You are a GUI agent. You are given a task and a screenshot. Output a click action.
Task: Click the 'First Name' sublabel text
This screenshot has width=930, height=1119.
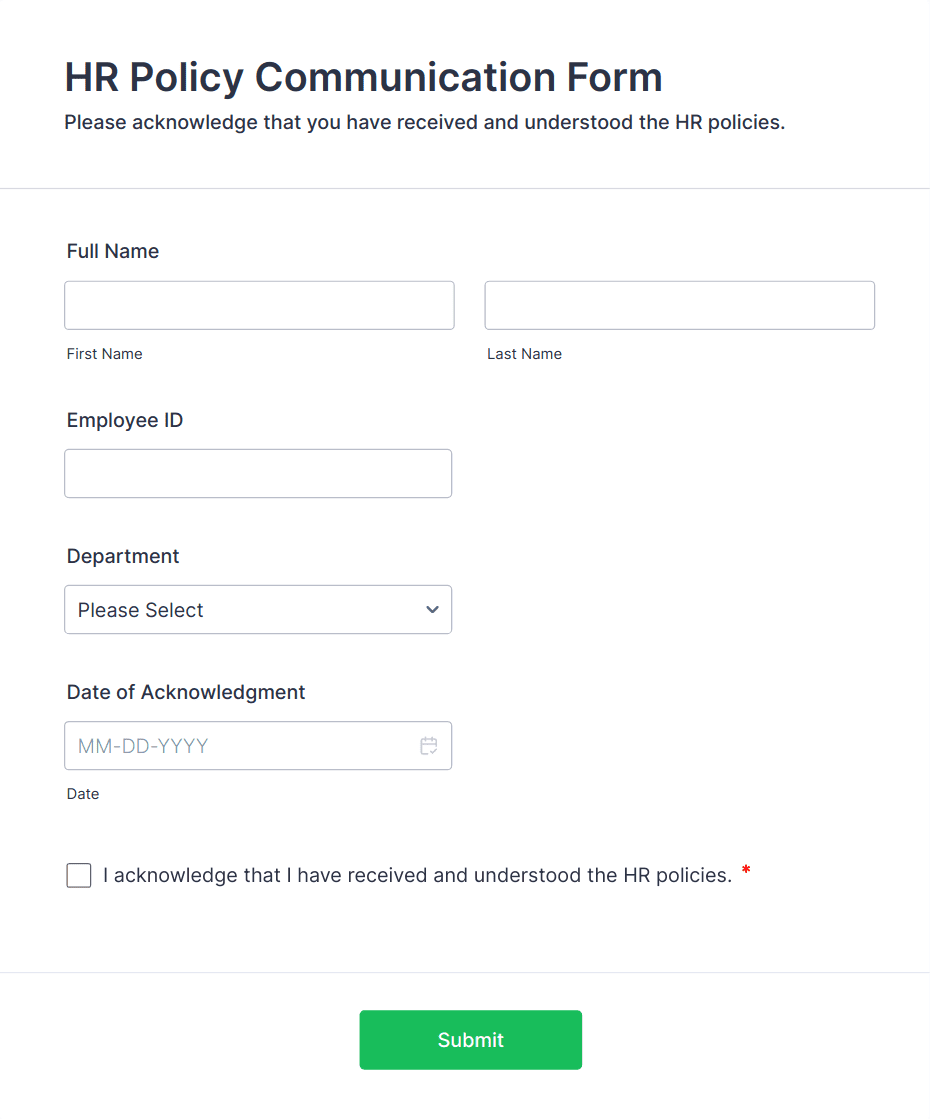[x=104, y=354]
